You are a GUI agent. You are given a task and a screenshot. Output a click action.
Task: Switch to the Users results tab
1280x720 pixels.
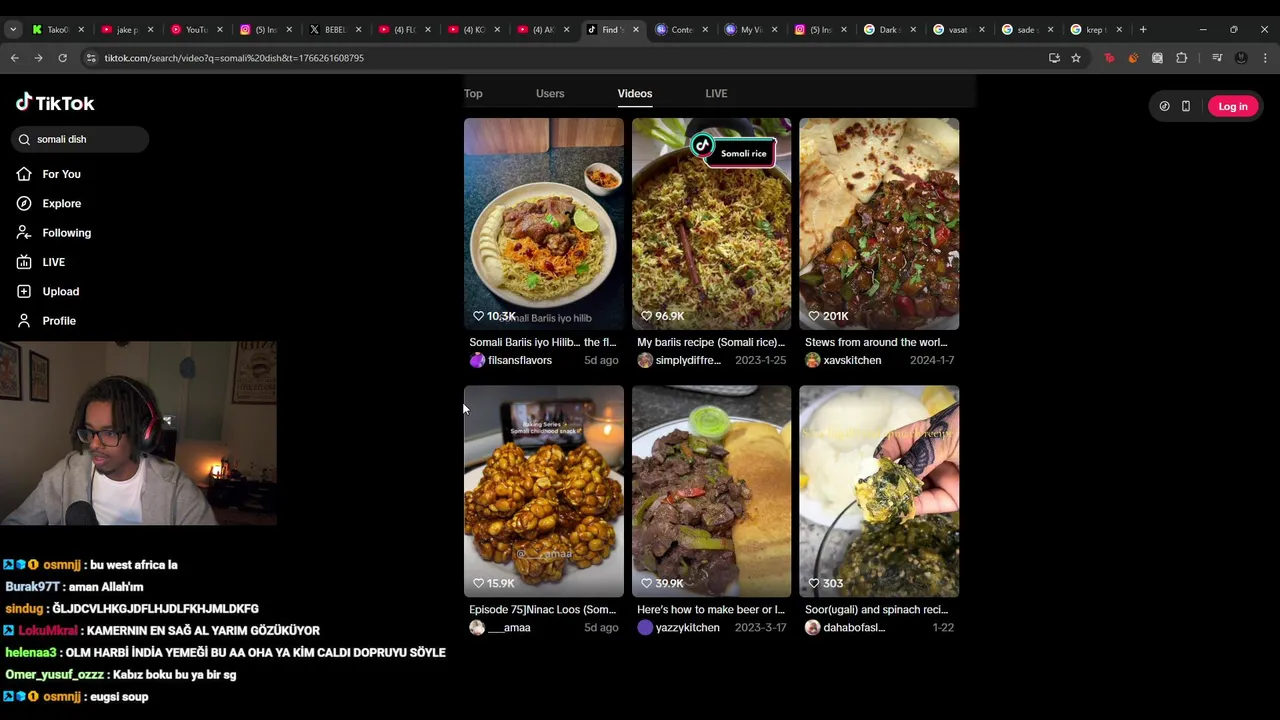click(550, 93)
